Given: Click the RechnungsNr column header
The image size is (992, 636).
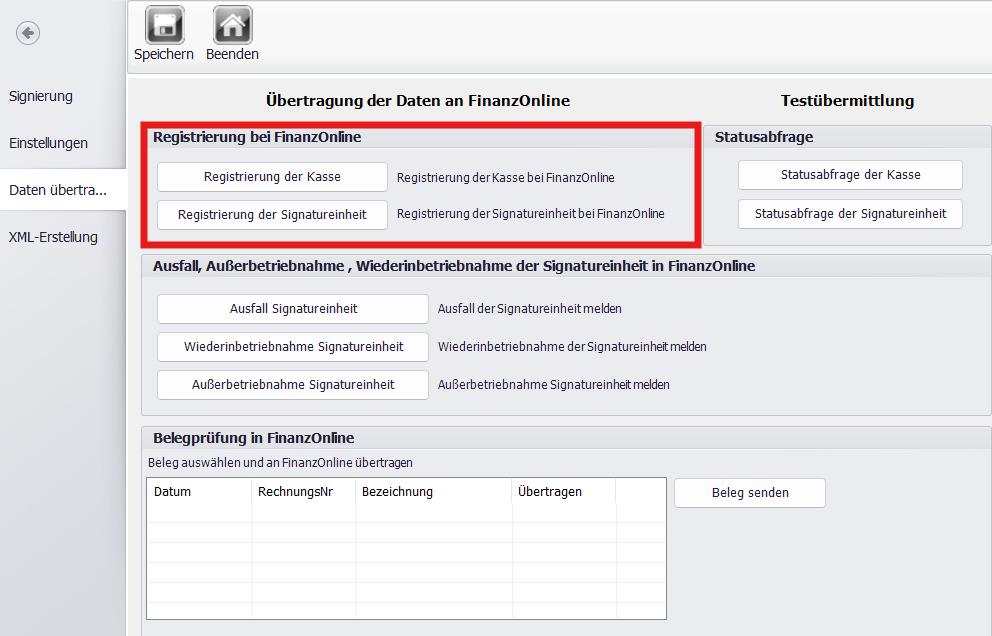Looking at the screenshot, I should coord(304,492).
